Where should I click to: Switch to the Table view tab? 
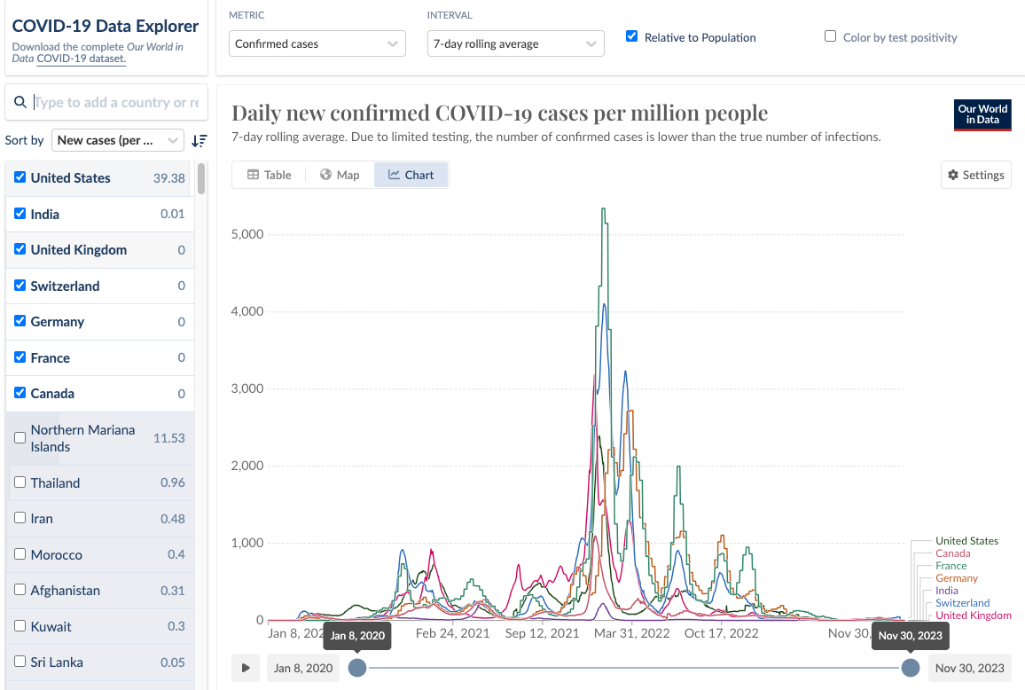pos(269,175)
